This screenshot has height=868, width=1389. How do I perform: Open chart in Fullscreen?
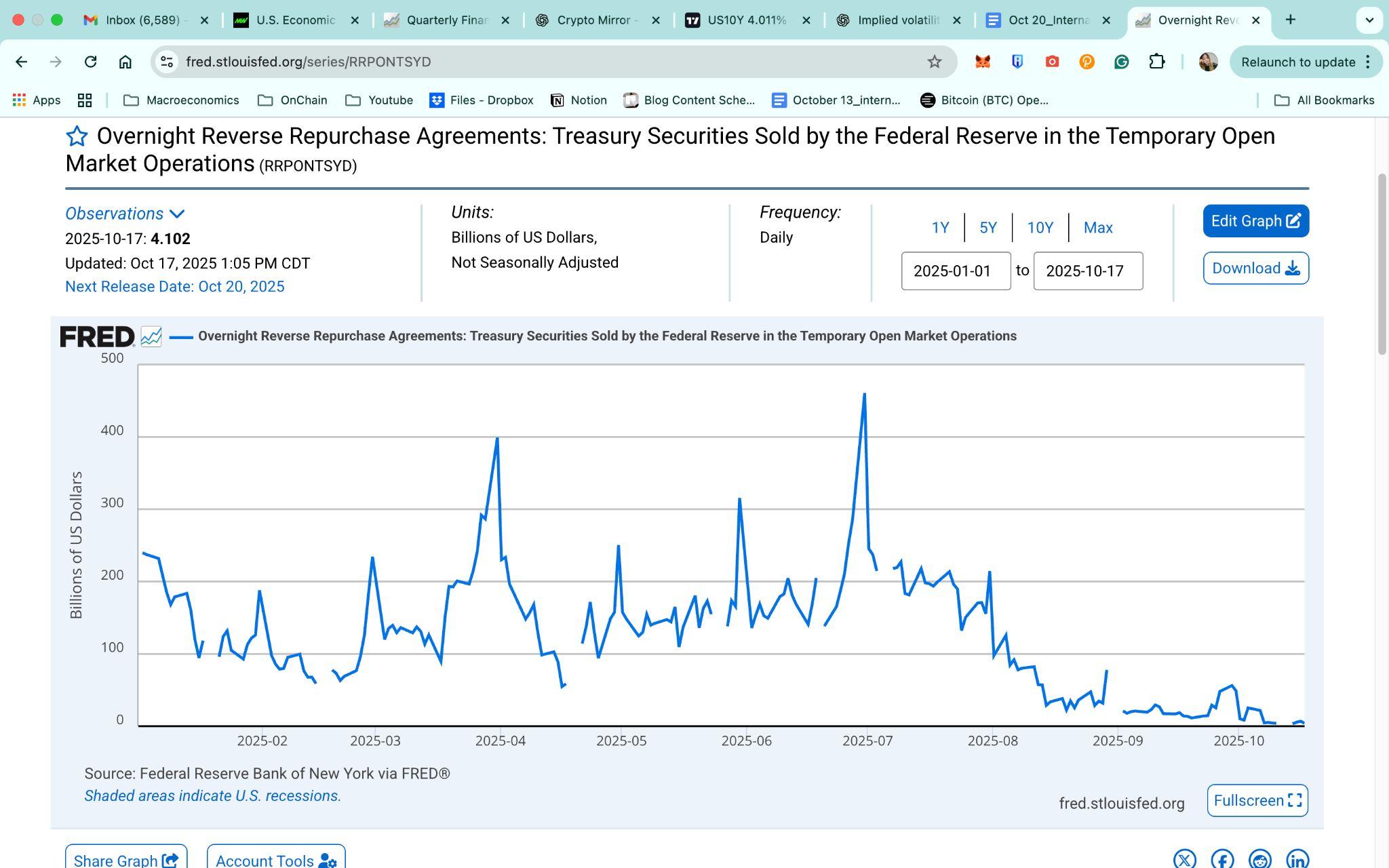[x=1257, y=801]
